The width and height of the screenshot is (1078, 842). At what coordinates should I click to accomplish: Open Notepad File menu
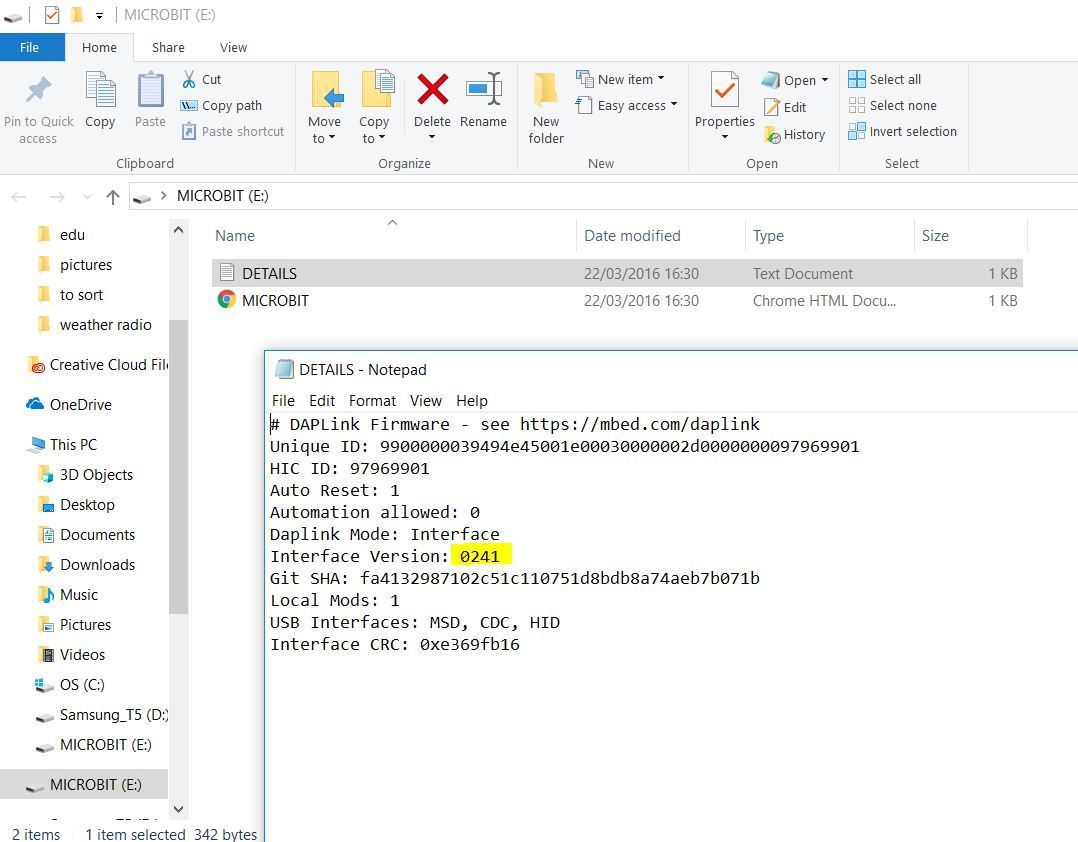click(283, 401)
